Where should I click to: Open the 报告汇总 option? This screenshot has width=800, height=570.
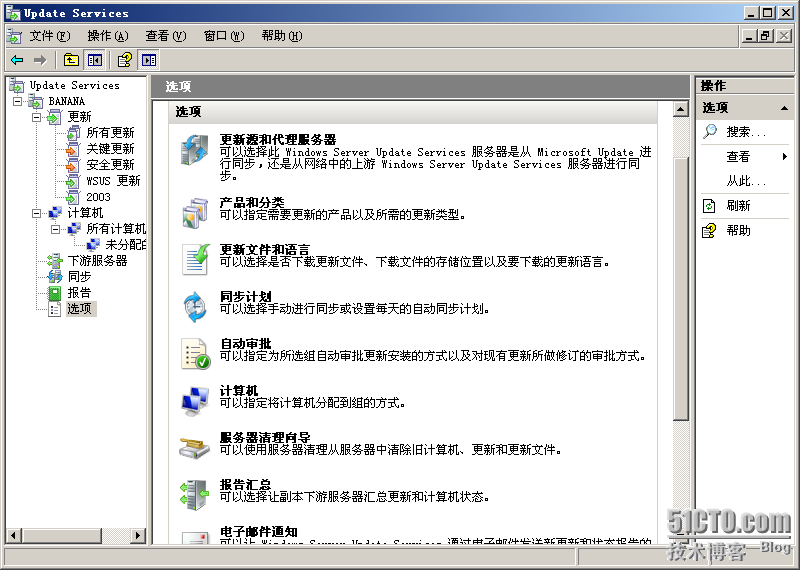tap(245, 484)
